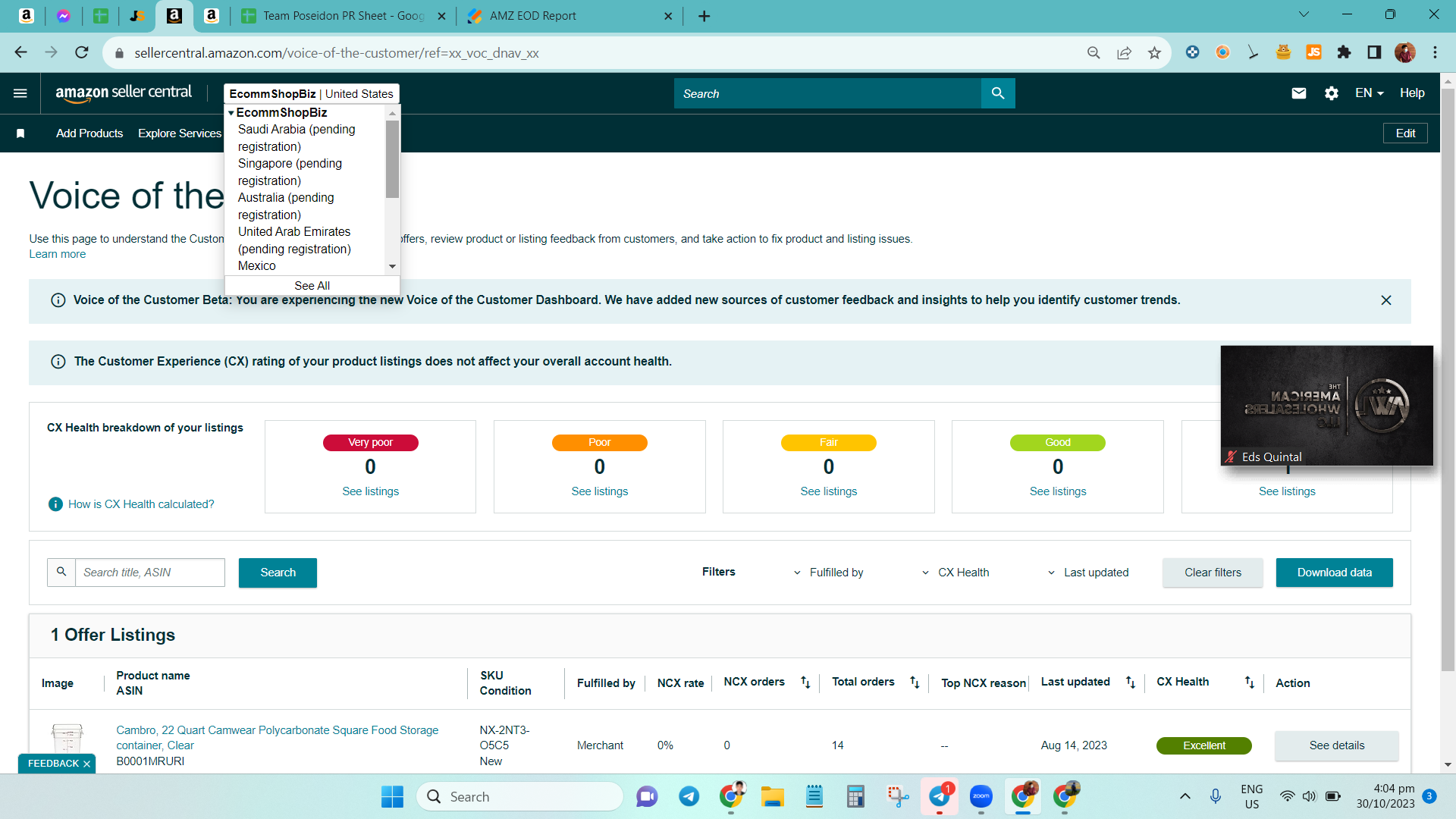See listings under Poor
This screenshot has width=1456, height=819.
pyautogui.click(x=600, y=491)
